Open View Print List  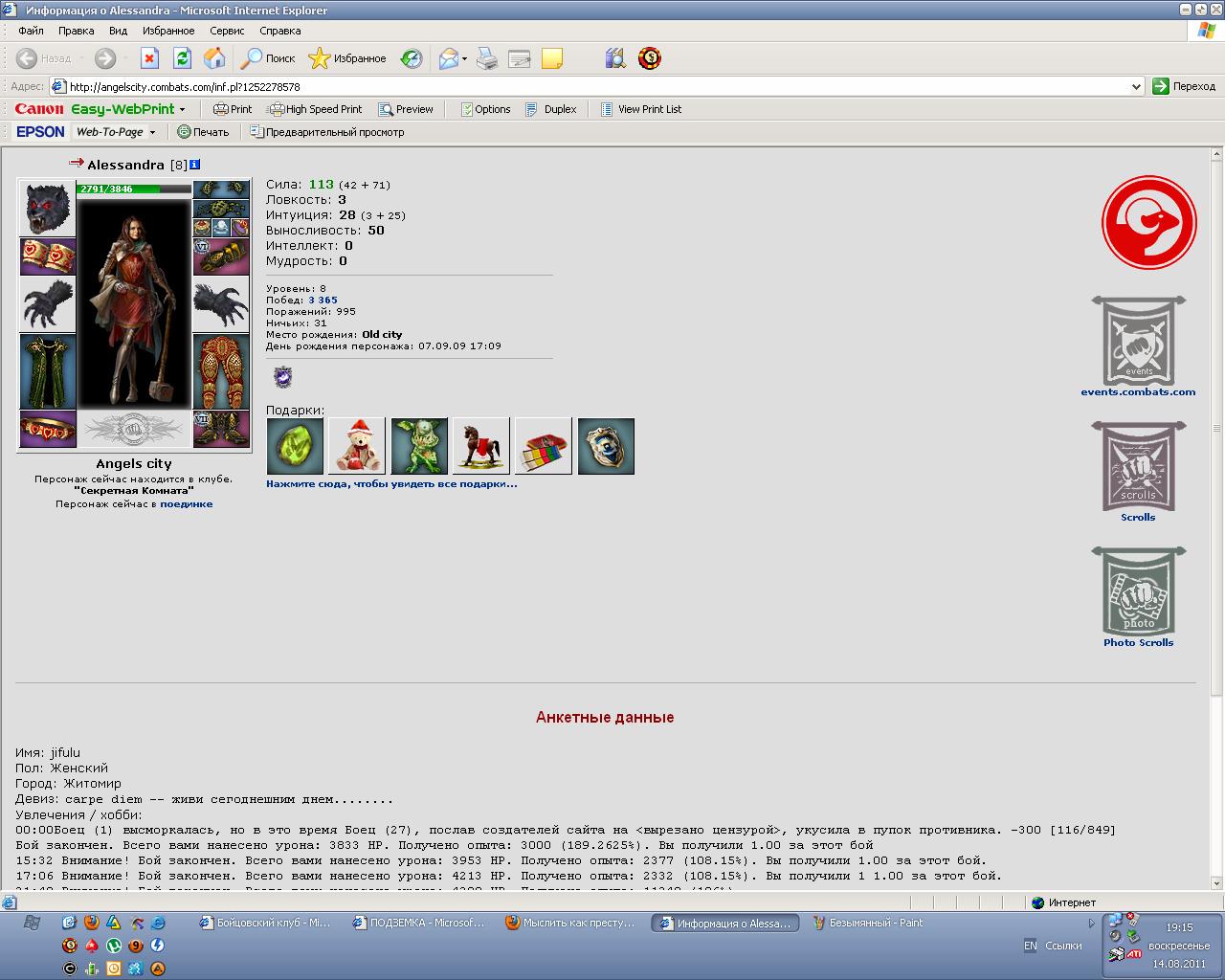coord(641,109)
